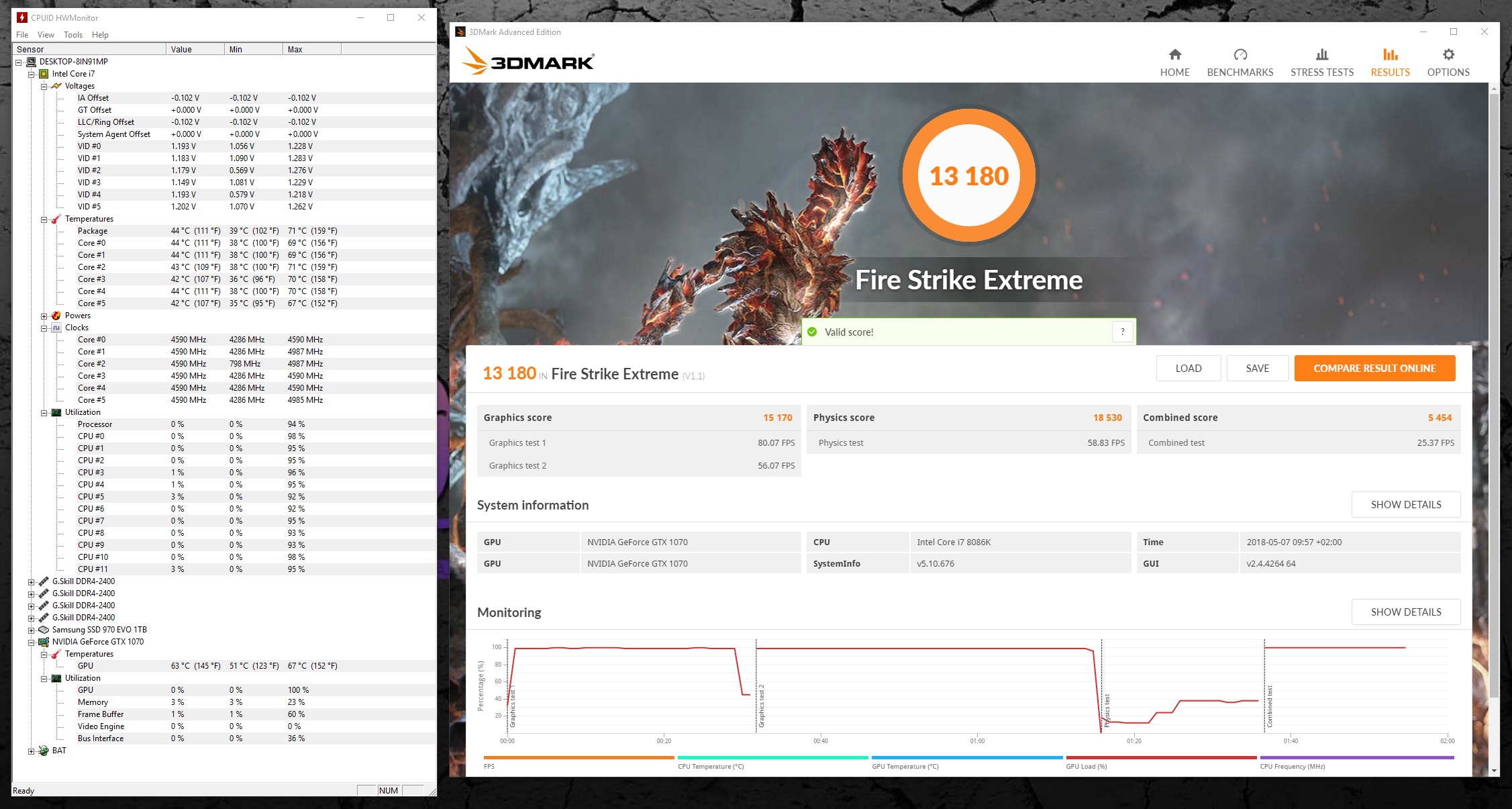Click the NVIDIA GeForce GTX 1070 card icon
This screenshot has height=809, width=1512.
coord(44,642)
